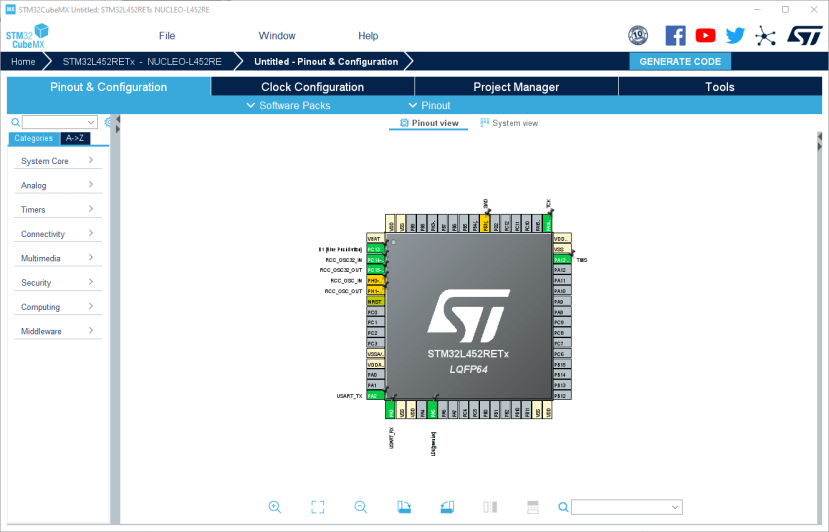Open the pin search combo box at bottom
The width and height of the screenshot is (829, 532).
627,507
